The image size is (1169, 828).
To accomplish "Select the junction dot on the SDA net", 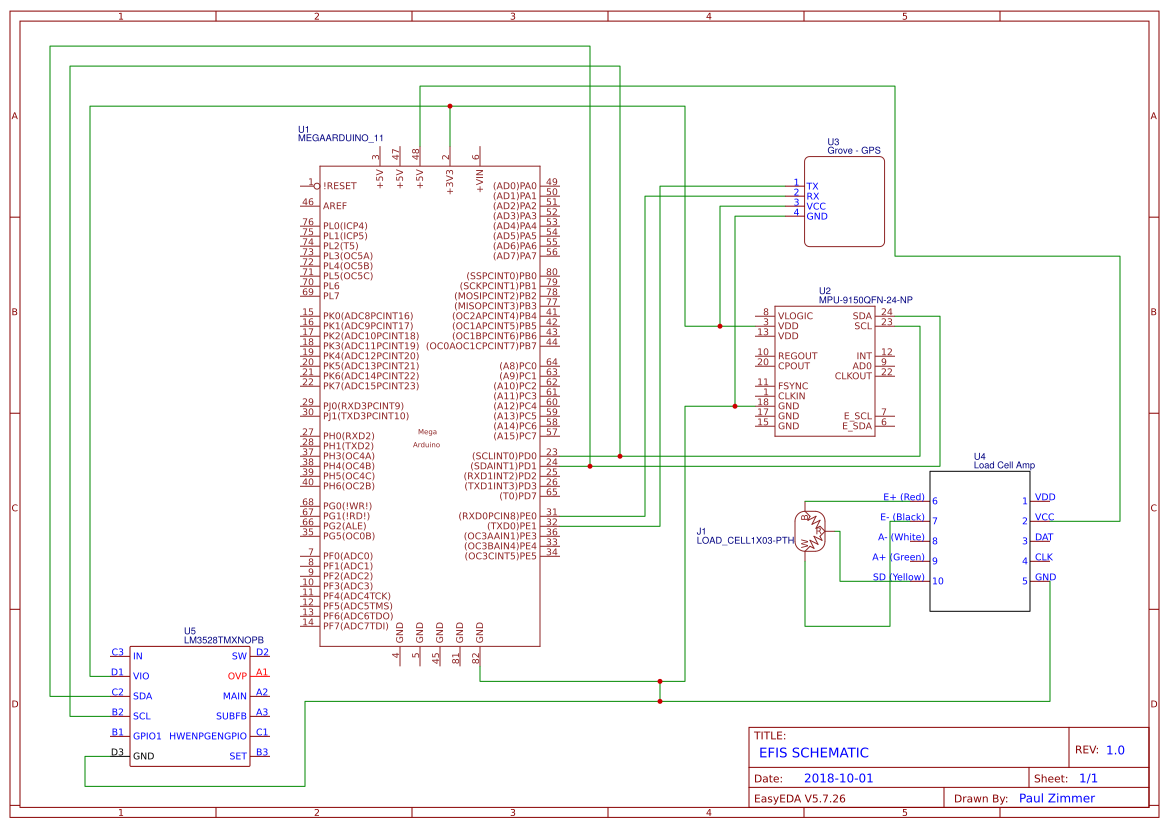I will tap(590, 465).
